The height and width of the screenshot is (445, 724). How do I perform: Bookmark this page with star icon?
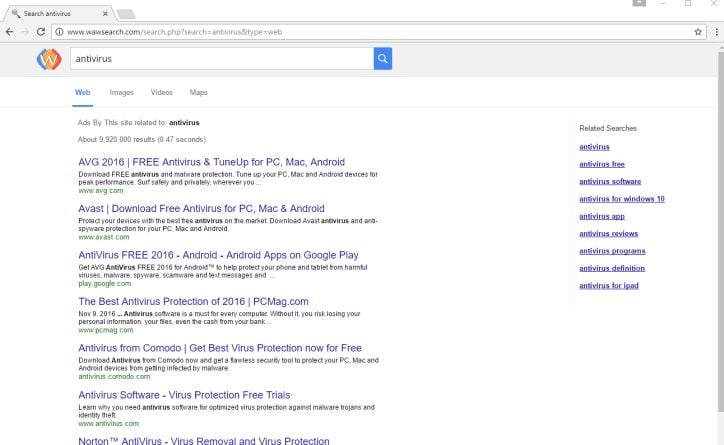coord(698,32)
